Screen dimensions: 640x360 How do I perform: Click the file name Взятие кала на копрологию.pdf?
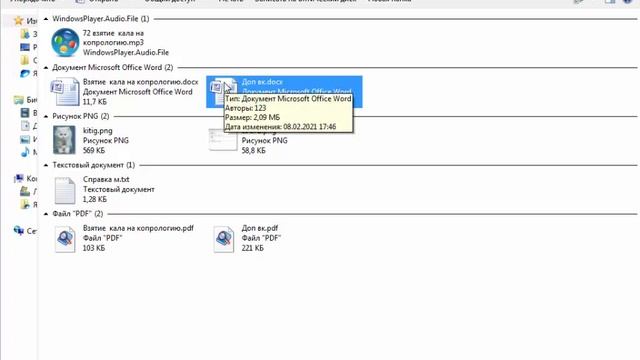click(x=138, y=228)
